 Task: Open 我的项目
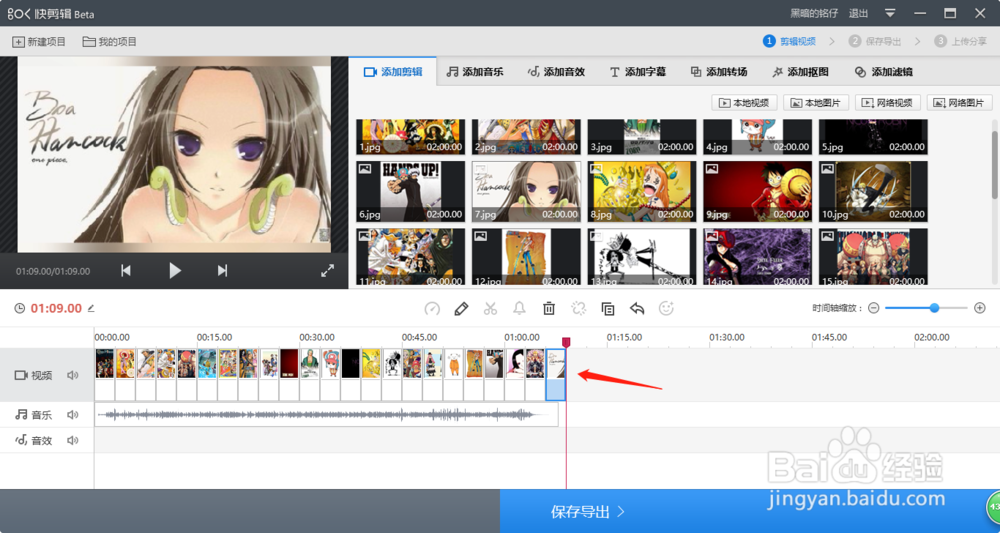coord(110,42)
